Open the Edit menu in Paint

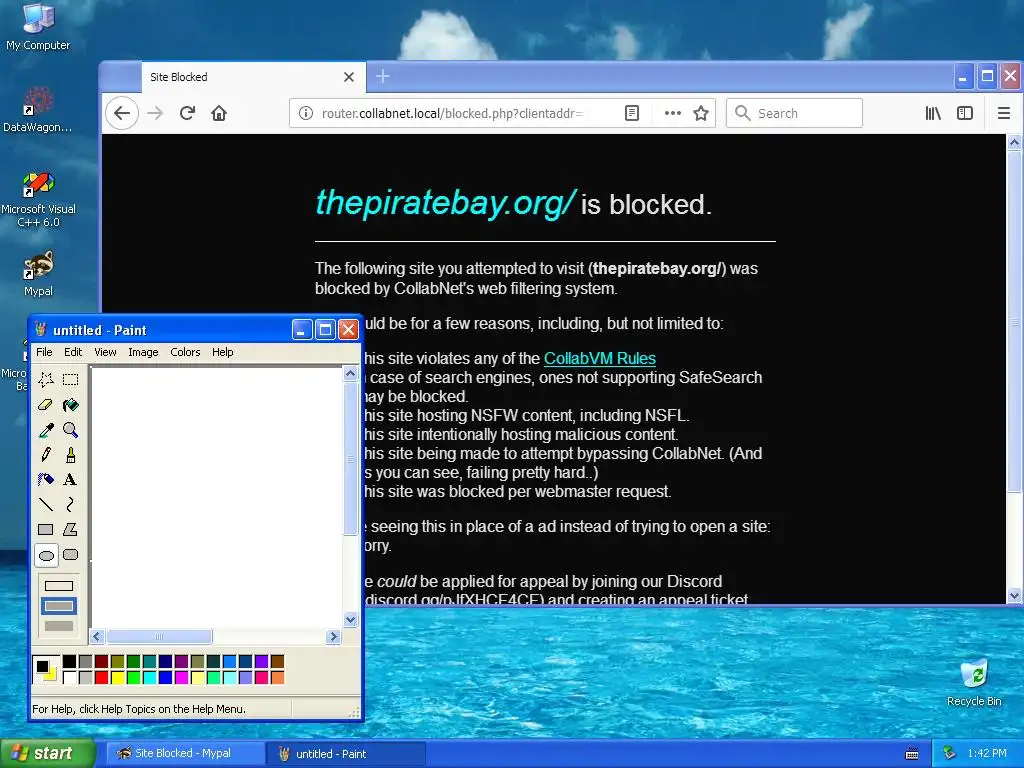coord(73,352)
